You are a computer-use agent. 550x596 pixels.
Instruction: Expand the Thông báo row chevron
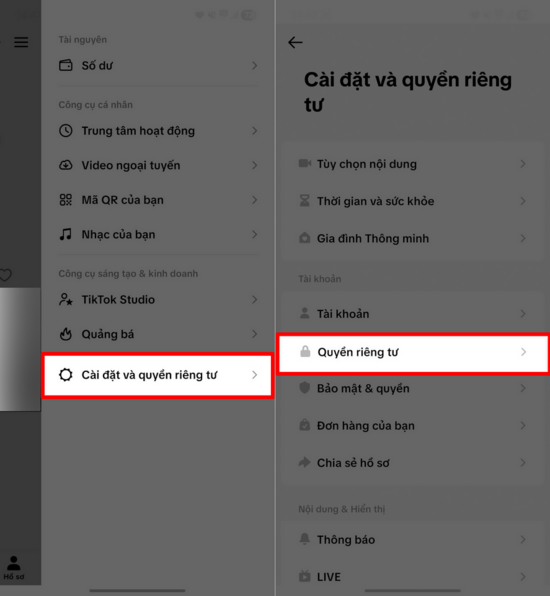pos(523,539)
